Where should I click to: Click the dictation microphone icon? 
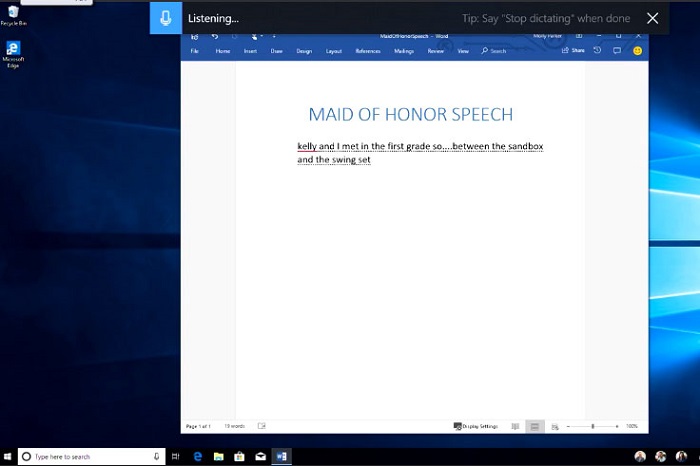tap(166, 18)
